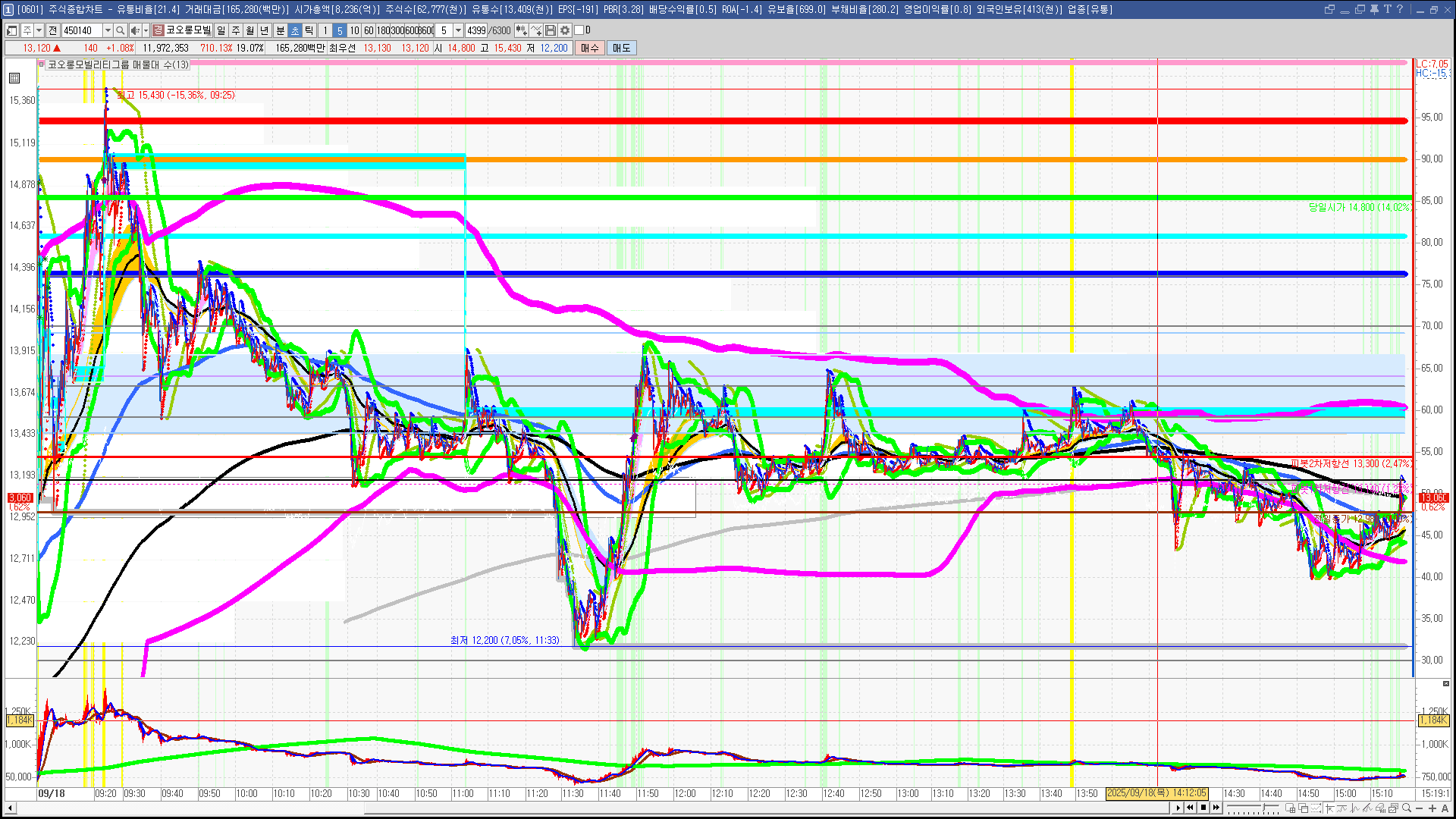The width and height of the screenshot is (1456, 819).
Task: Click the save chart floppy icon
Action: 551,30
